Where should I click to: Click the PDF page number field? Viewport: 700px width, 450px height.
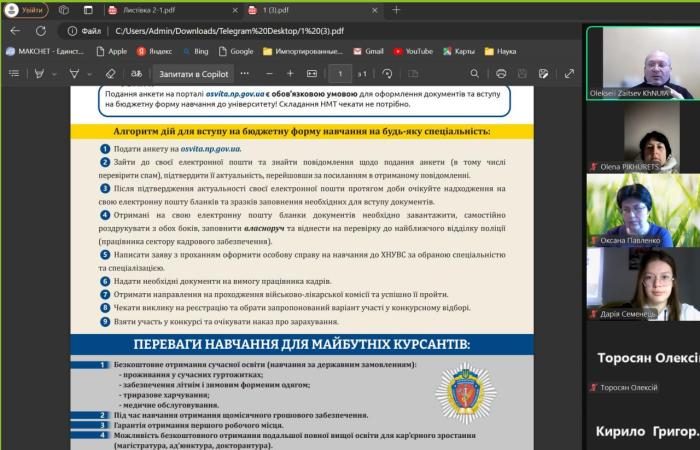point(340,73)
